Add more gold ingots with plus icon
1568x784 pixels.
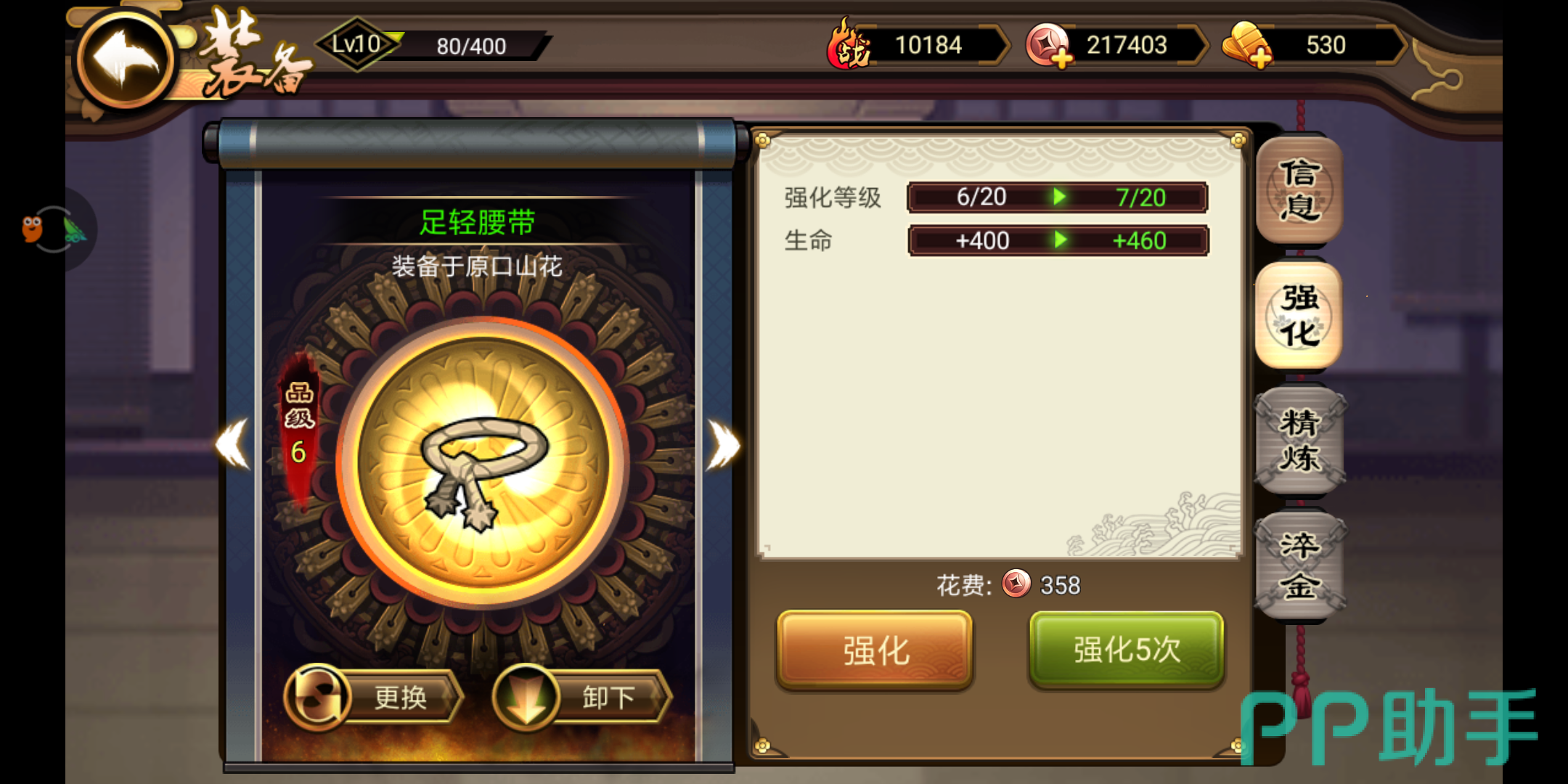tap(1247, 46)
